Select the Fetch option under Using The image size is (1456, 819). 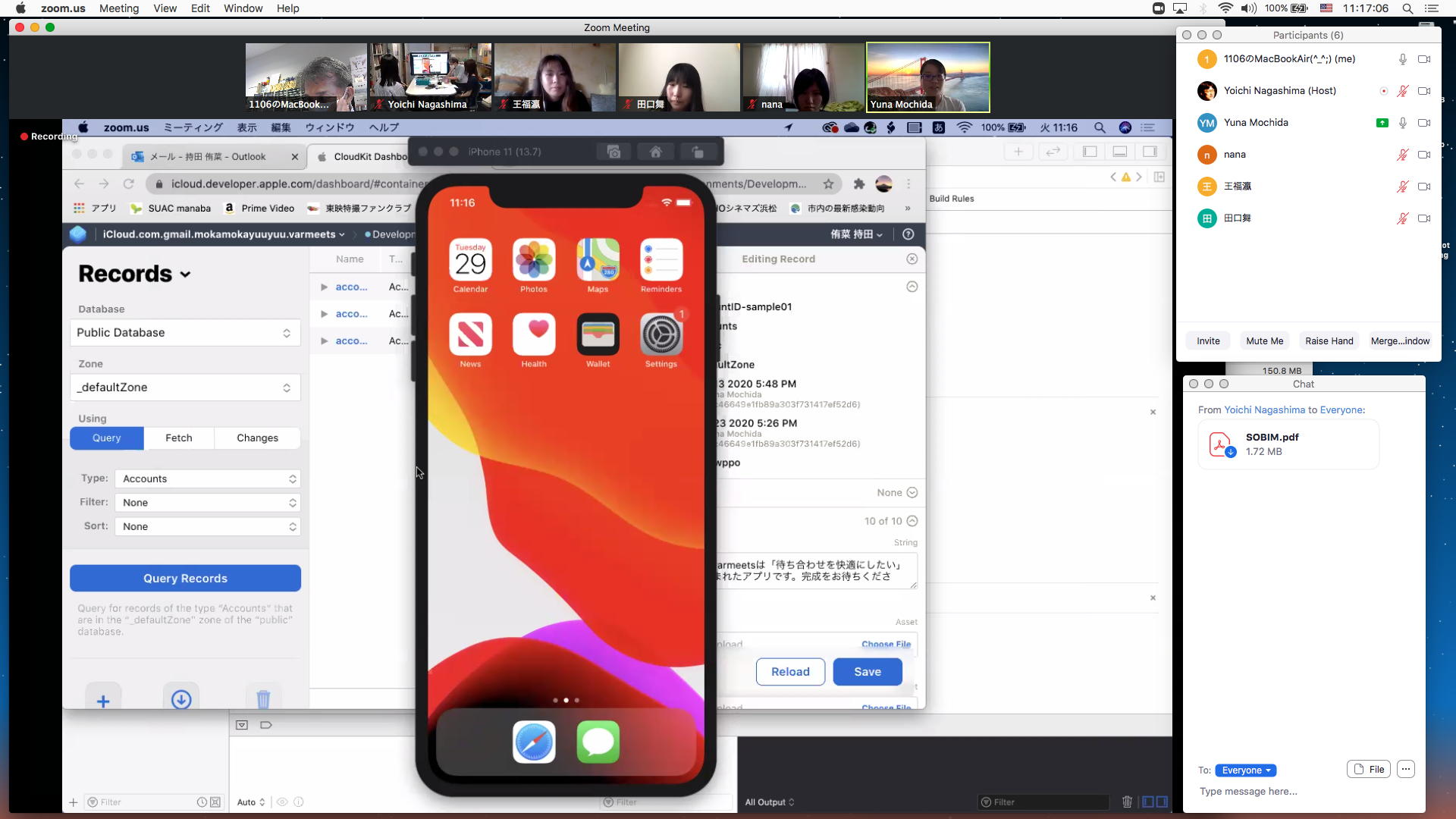click(x=179, y=438)
